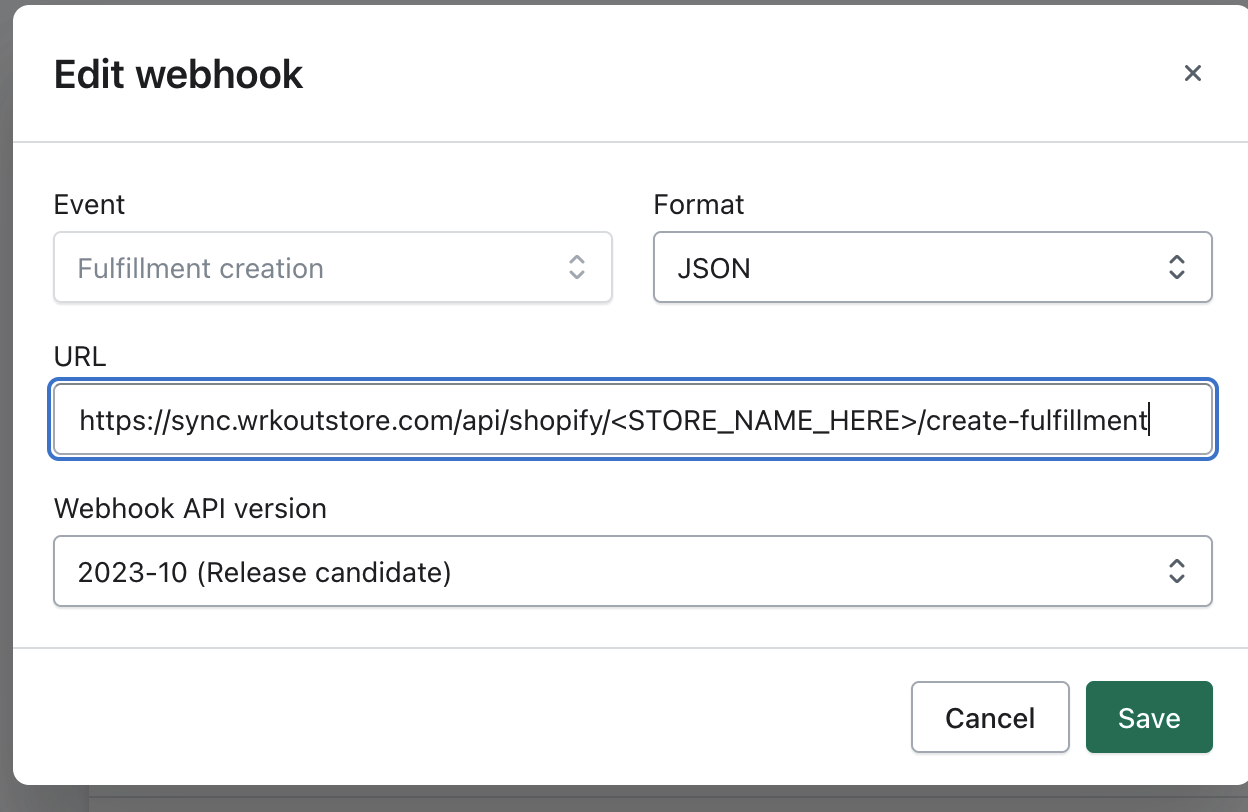Close the Edit webhook dialog

point(1192,73)
